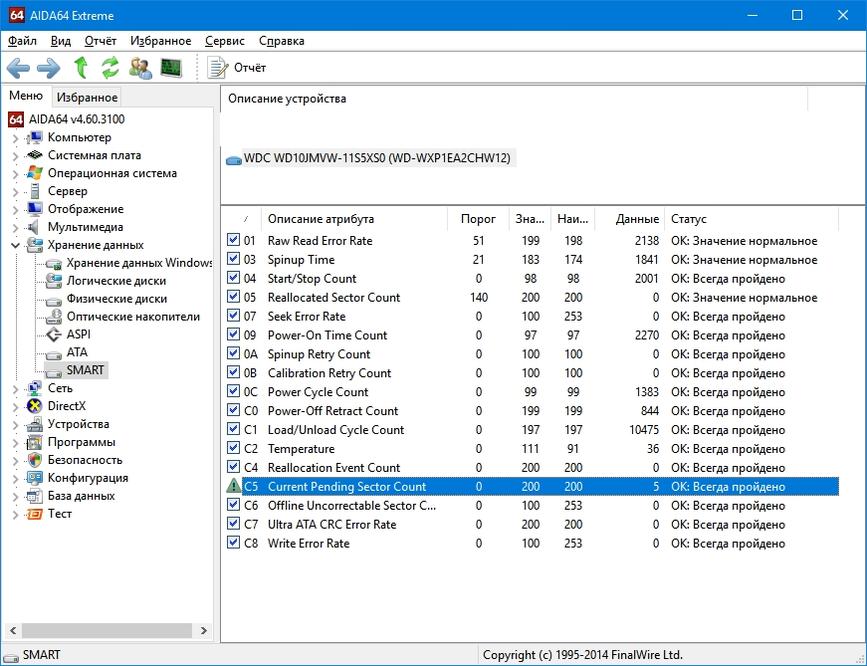The width and height of the screenshot is (867, 666).
Task: Expand the DirectX tree node
Action: [x=15, y=407]
